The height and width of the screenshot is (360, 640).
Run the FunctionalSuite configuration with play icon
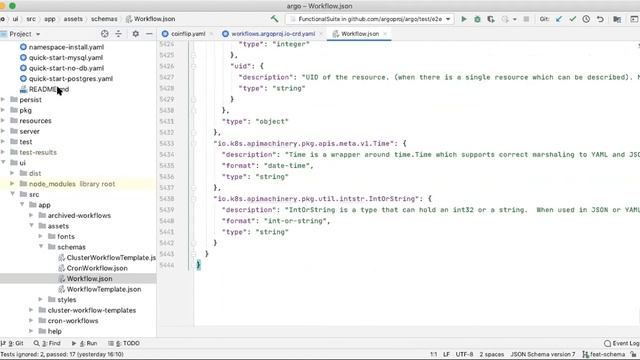click(x=464, y=19)
